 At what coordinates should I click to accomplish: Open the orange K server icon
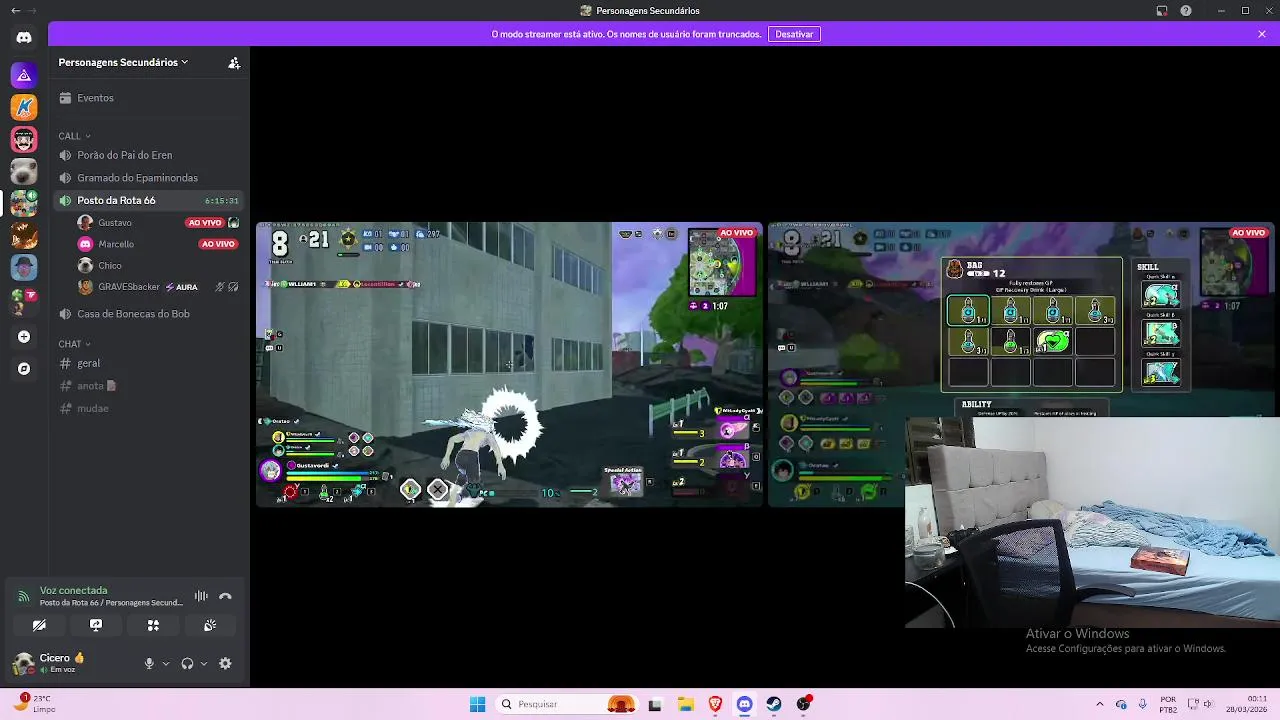[24, 107]
